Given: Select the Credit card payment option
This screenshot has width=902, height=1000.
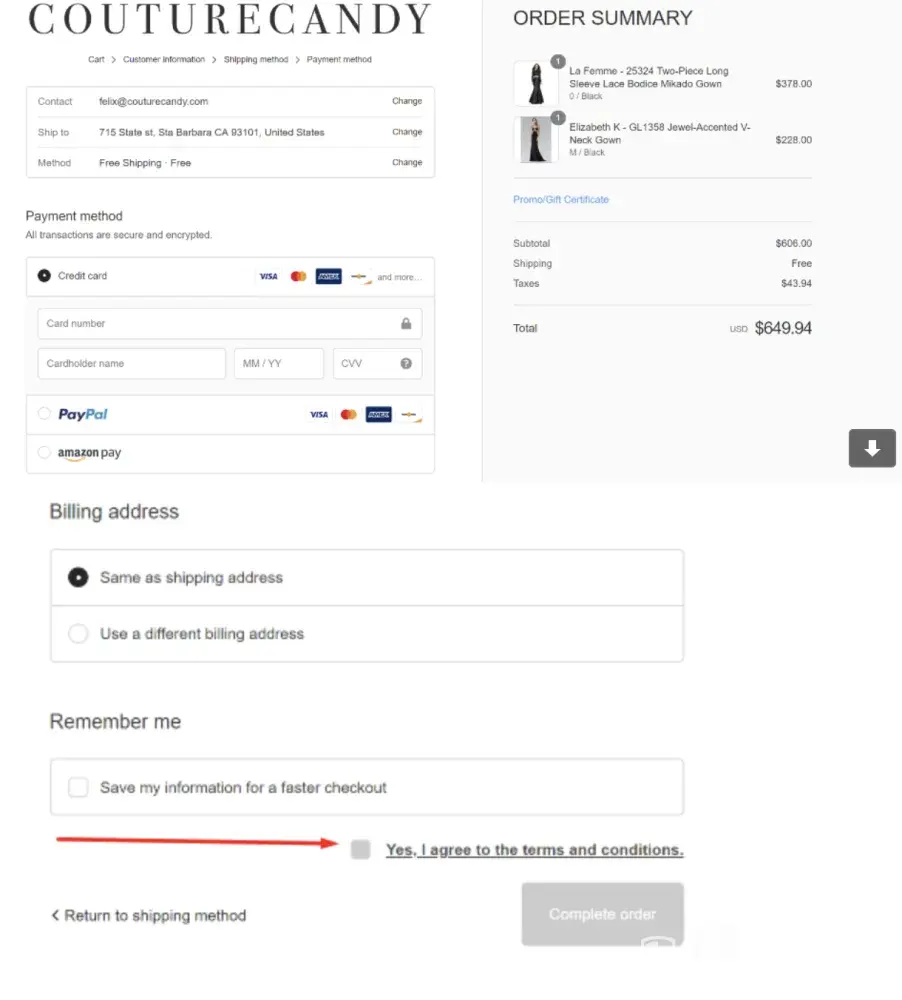Looking at the screenshot, I should click(x=44, y=276).
